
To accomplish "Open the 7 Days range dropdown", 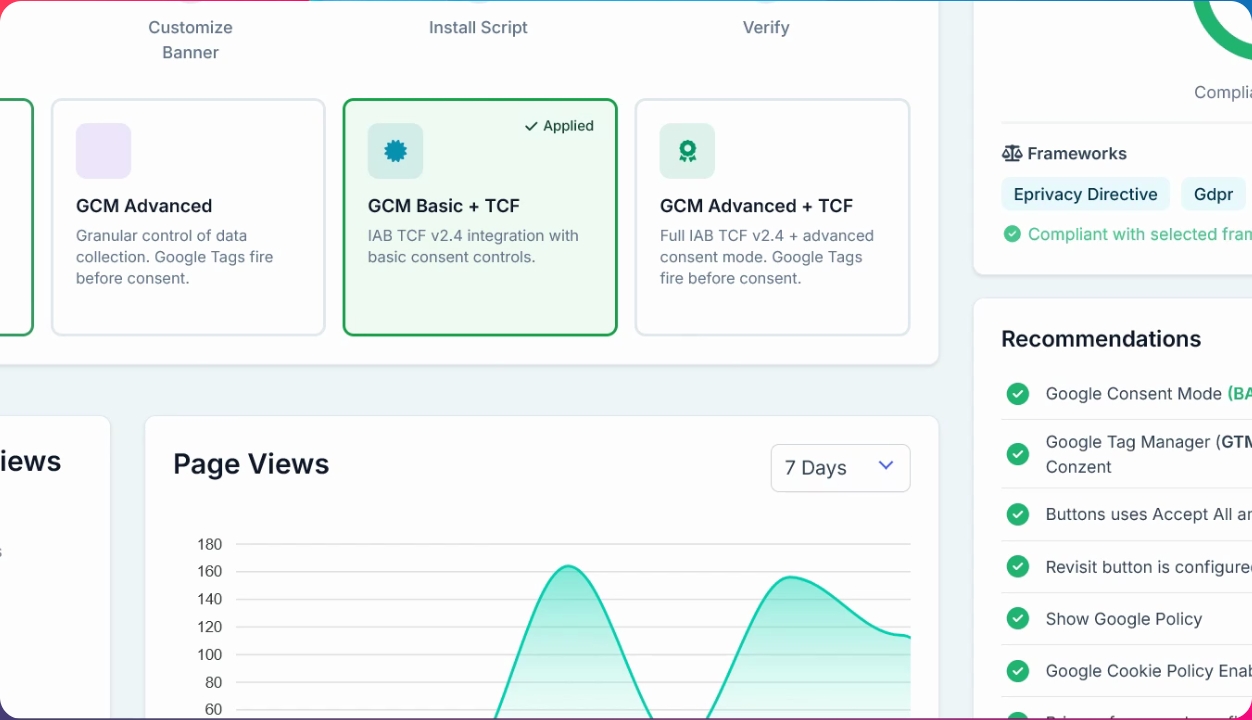I will coord(840,468).
